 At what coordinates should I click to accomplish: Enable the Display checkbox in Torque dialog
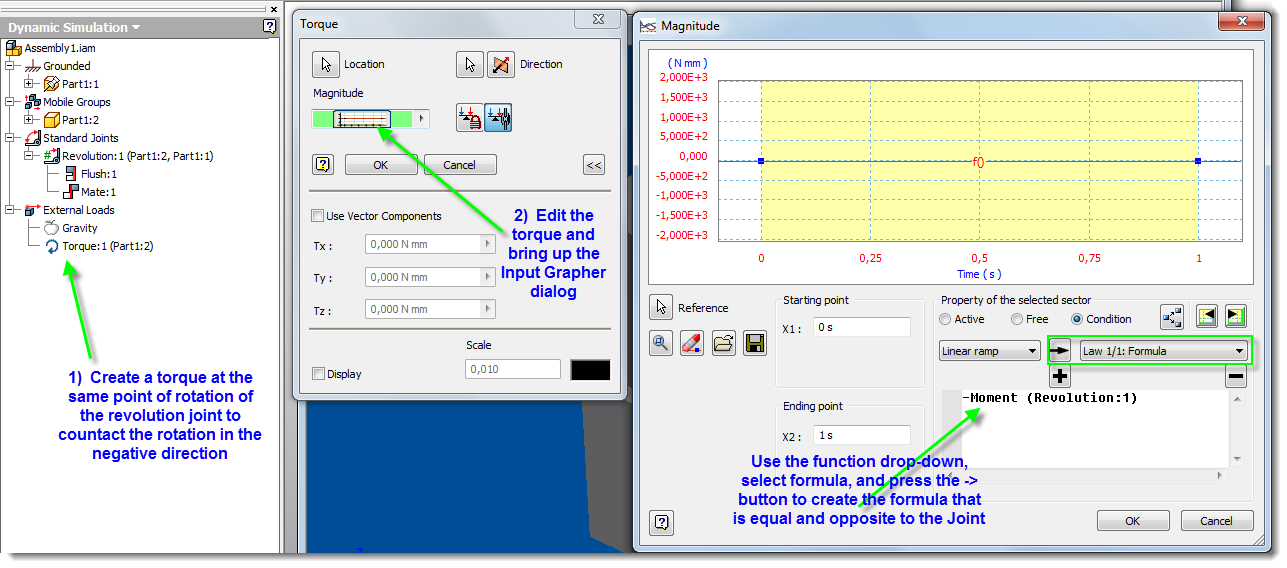coord(318,374)
